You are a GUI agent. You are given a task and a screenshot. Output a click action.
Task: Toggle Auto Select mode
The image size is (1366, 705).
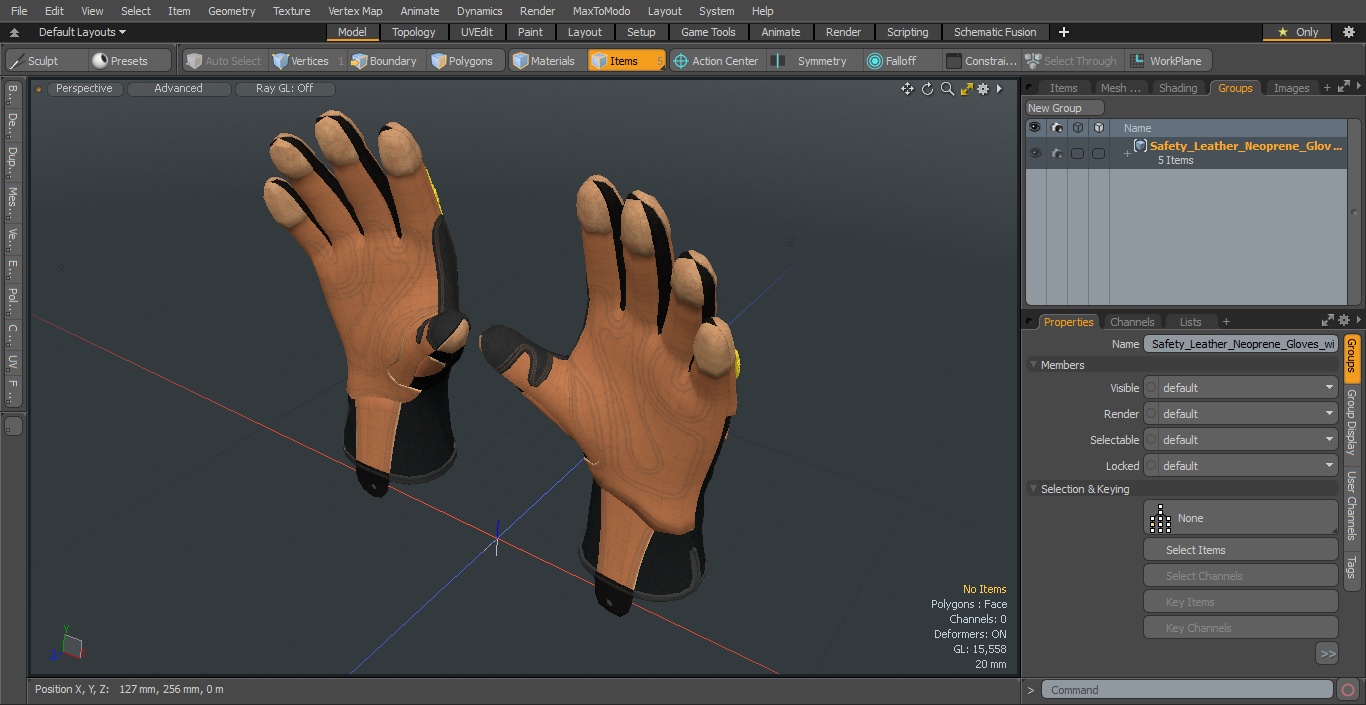[x=223, y=61]
